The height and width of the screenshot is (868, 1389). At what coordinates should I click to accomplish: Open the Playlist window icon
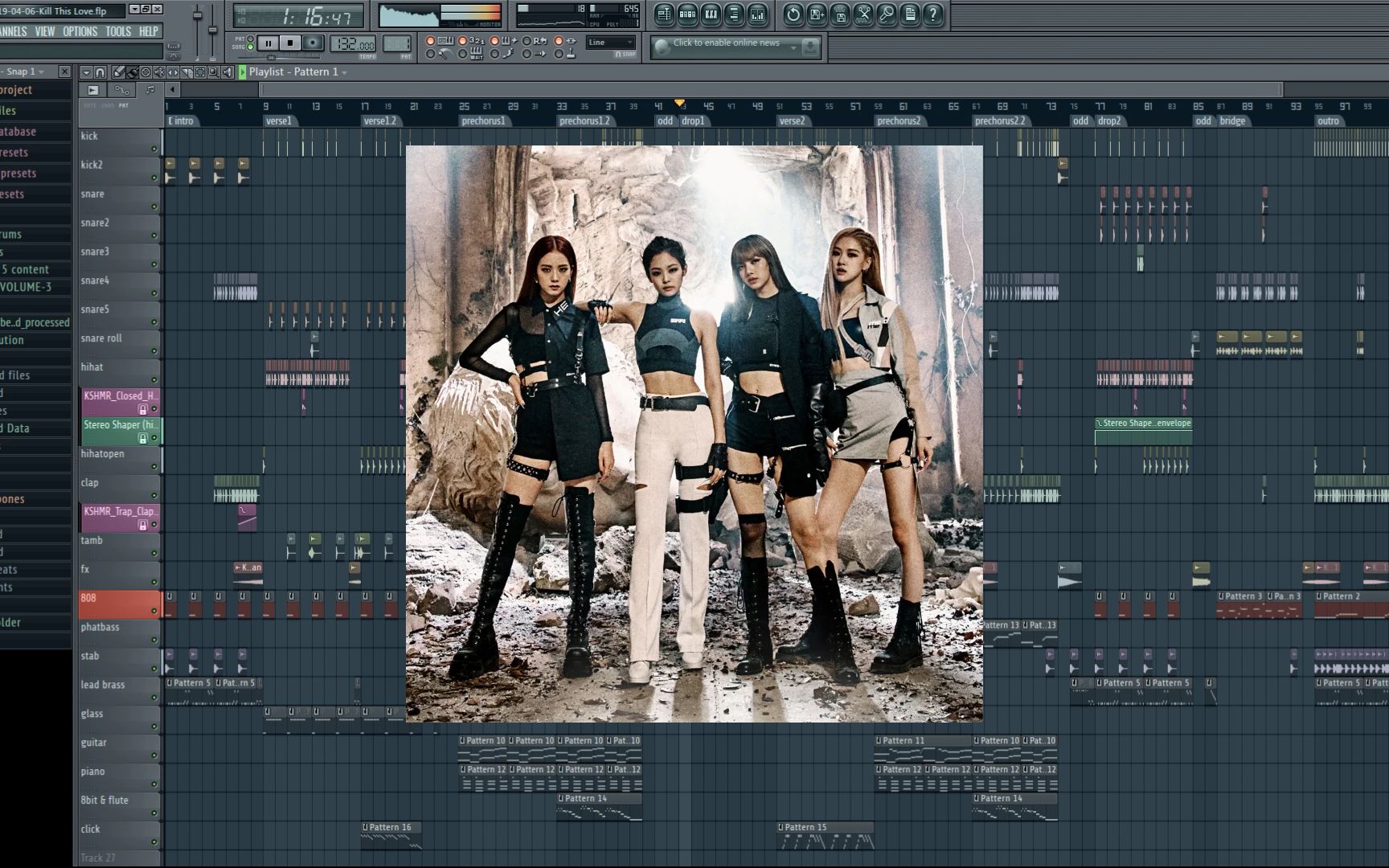click(x=664, y=14)
